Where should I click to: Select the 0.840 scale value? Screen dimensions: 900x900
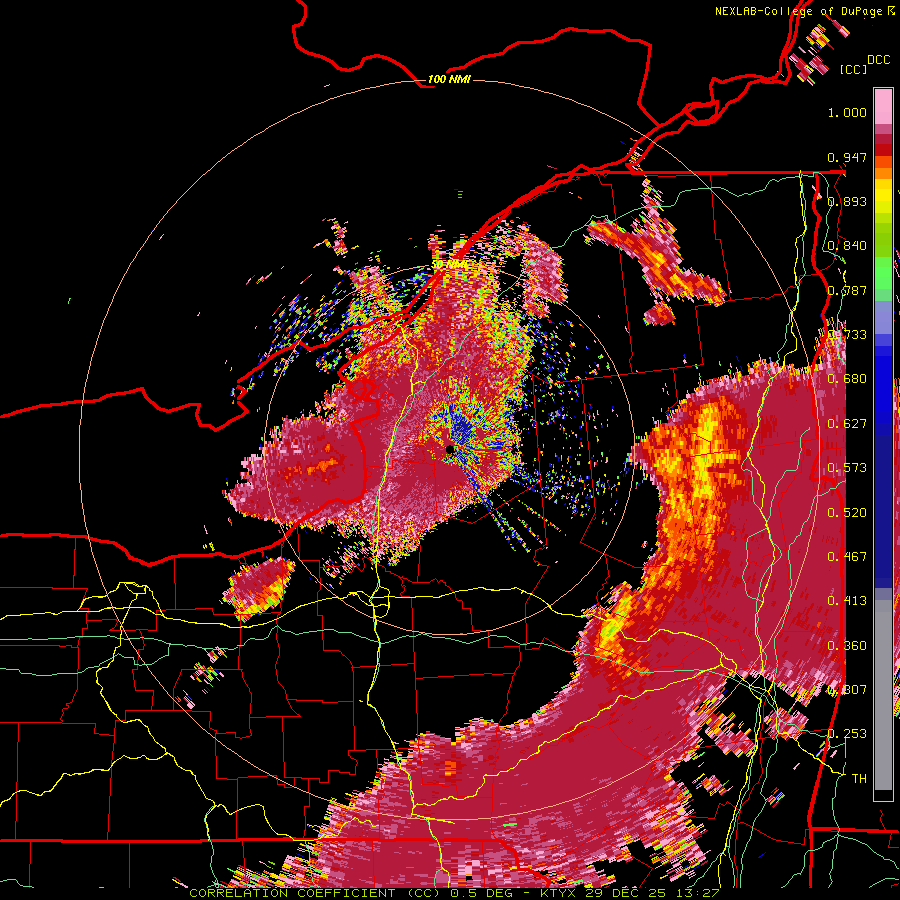point(847,246)
